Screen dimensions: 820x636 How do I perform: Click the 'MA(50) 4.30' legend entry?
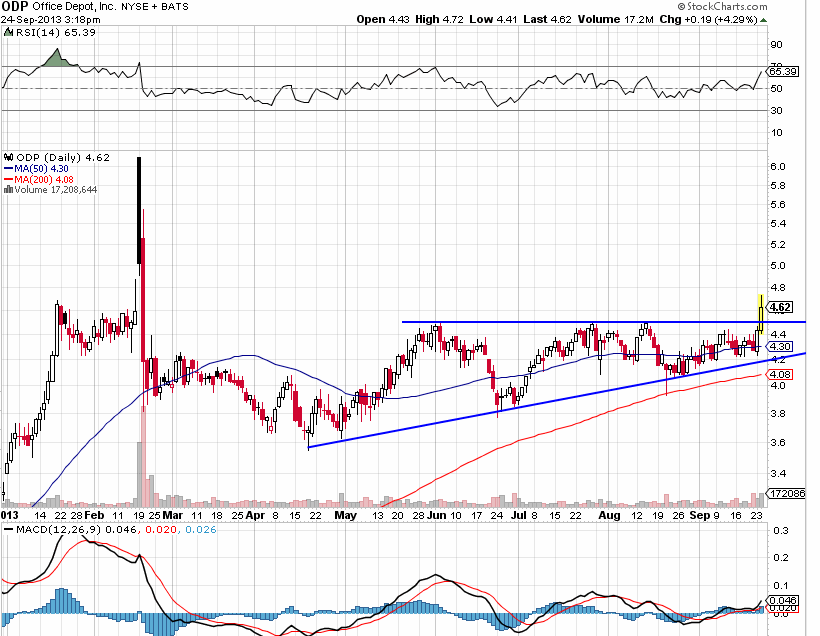tap(36, 168)
